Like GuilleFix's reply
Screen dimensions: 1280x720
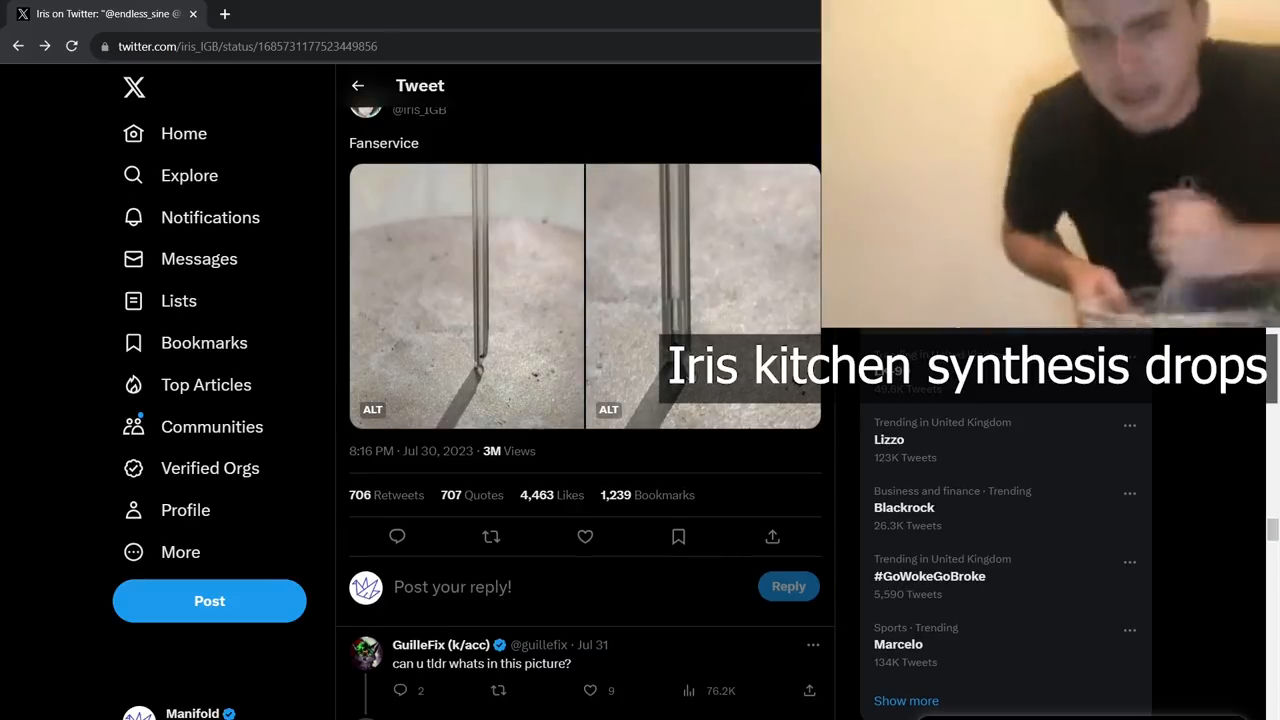[590, 690]
